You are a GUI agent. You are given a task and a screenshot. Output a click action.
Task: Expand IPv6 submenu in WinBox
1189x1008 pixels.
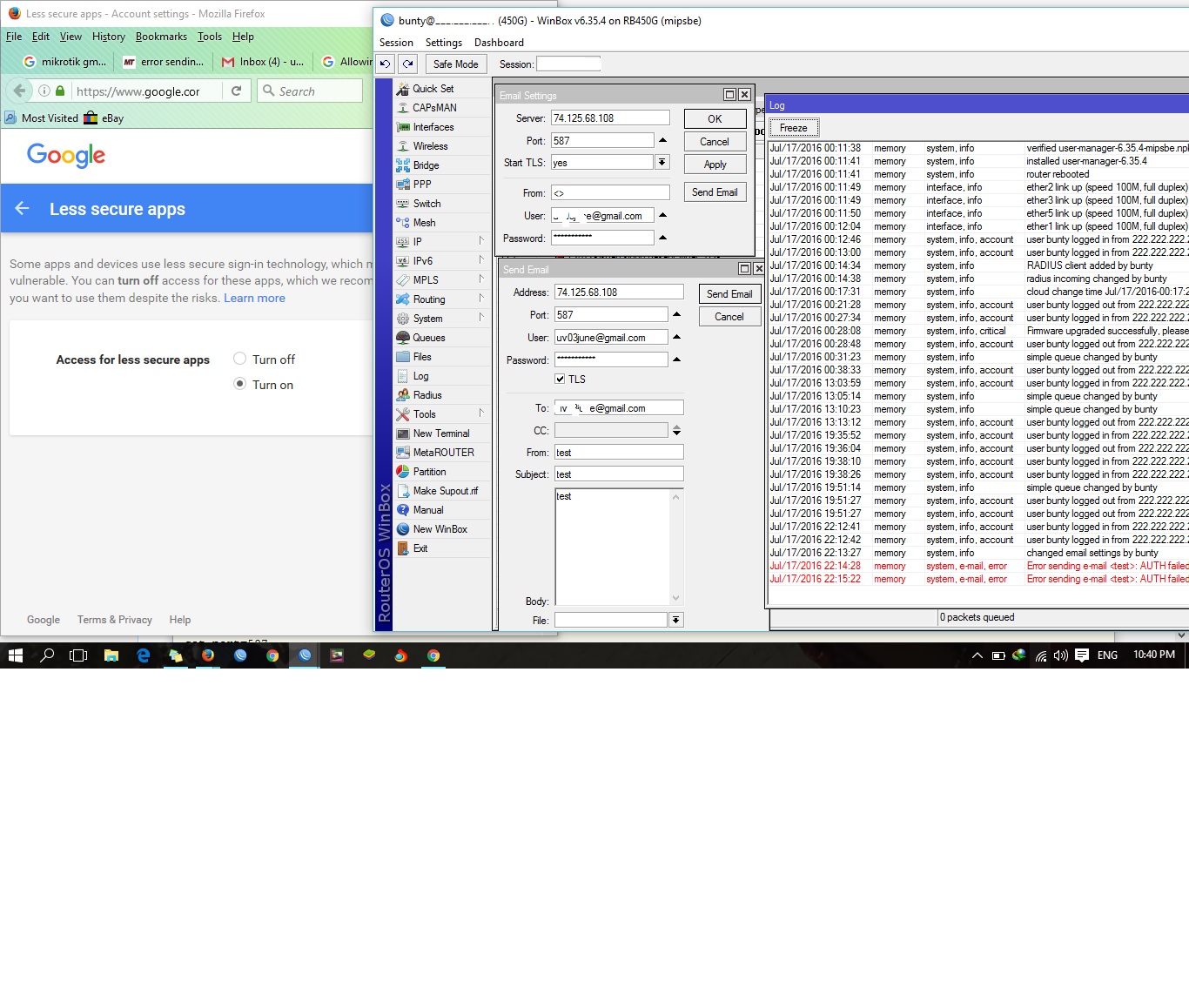481,260
